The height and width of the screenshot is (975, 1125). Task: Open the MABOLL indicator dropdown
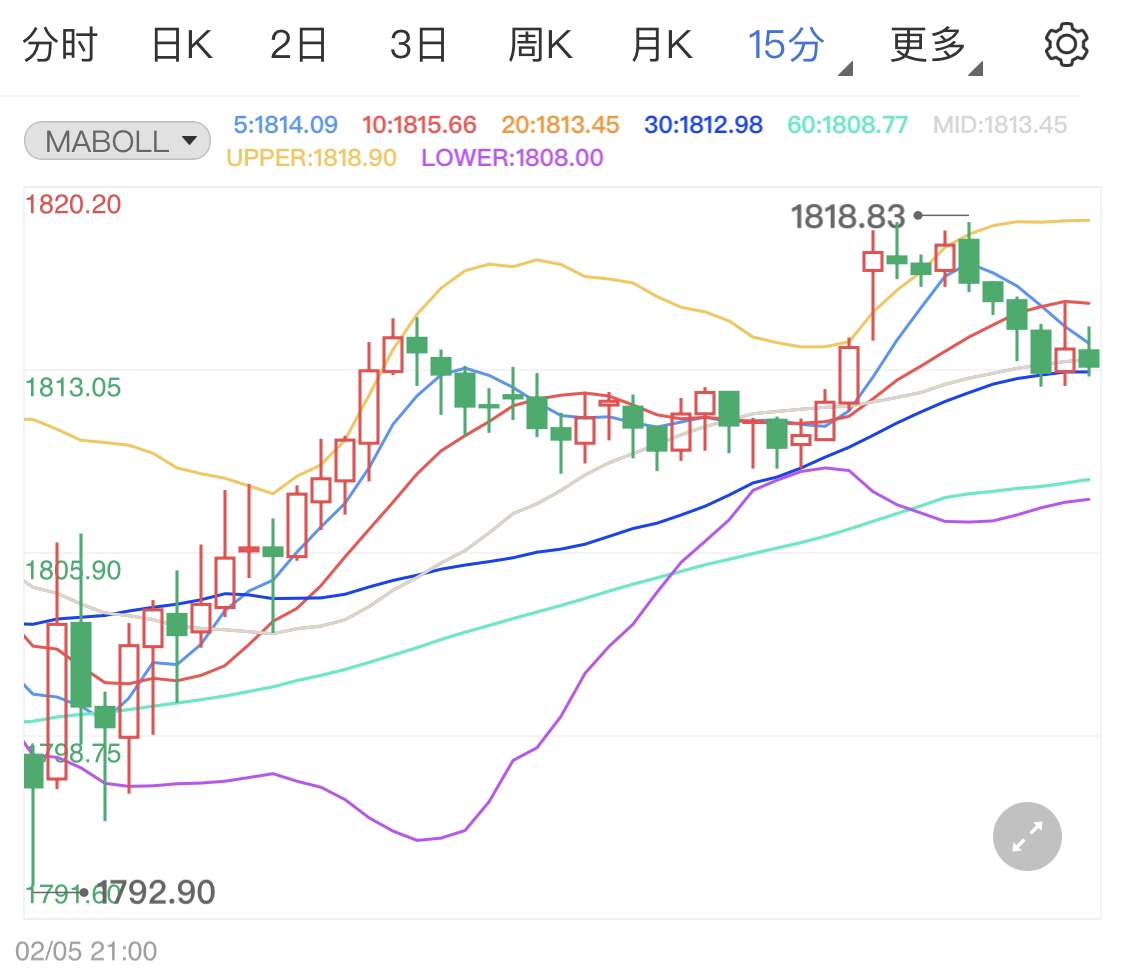coord(117,141)
